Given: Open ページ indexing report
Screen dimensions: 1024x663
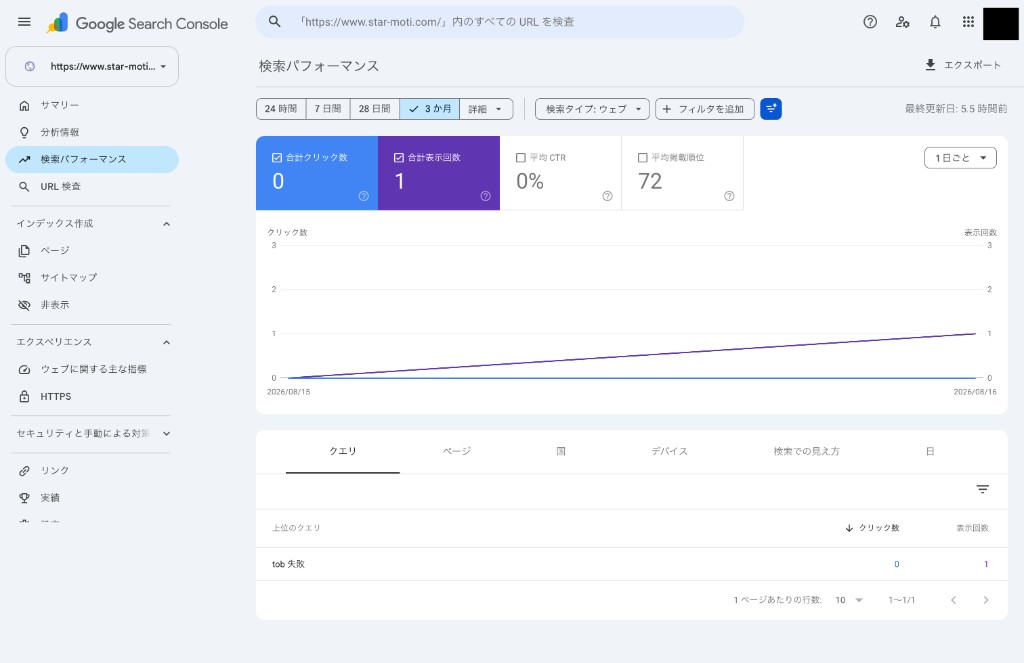Looking at the screenshot, I should (x=92, y=250).
